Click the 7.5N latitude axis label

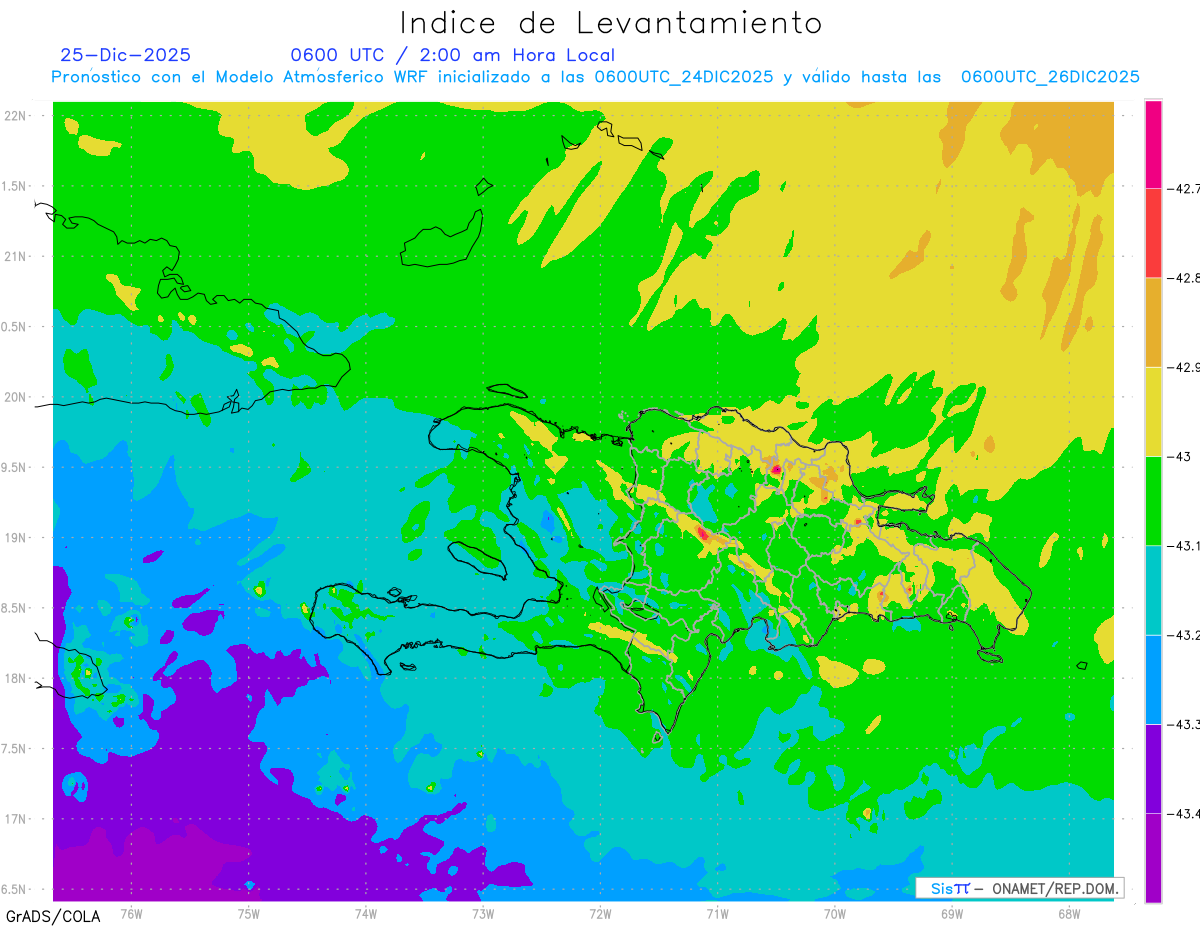coord(14,749)
